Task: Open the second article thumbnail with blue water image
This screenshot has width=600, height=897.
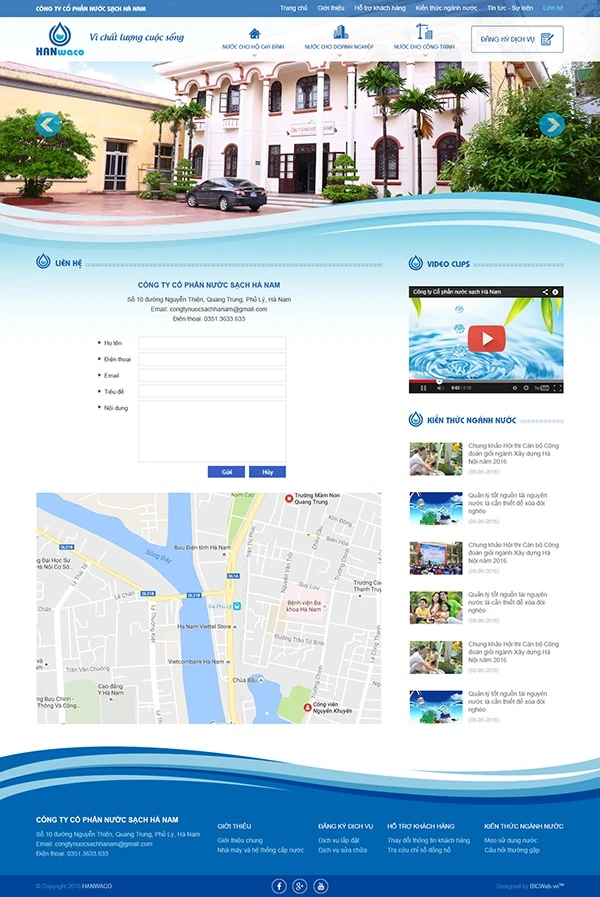Action: coord(436,509)
